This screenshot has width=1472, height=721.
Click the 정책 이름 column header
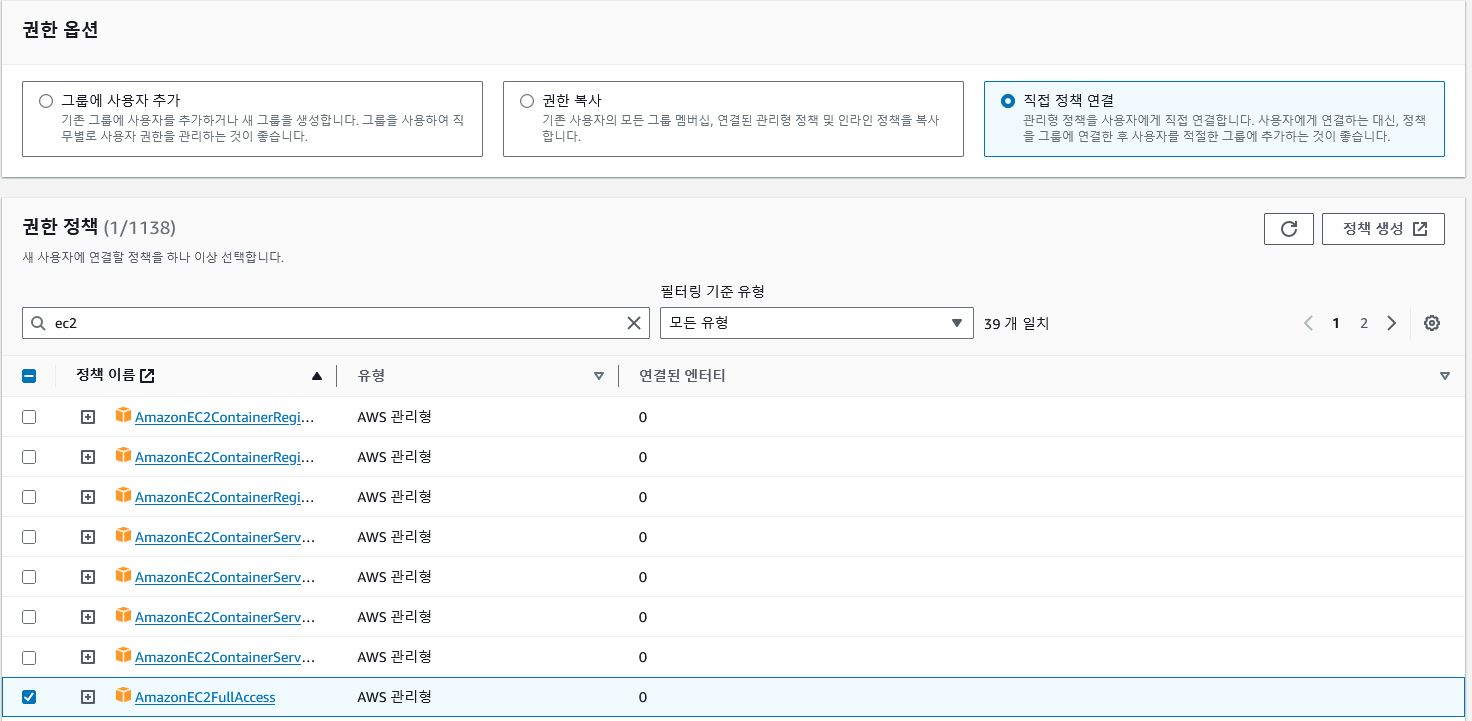[106, 376]
